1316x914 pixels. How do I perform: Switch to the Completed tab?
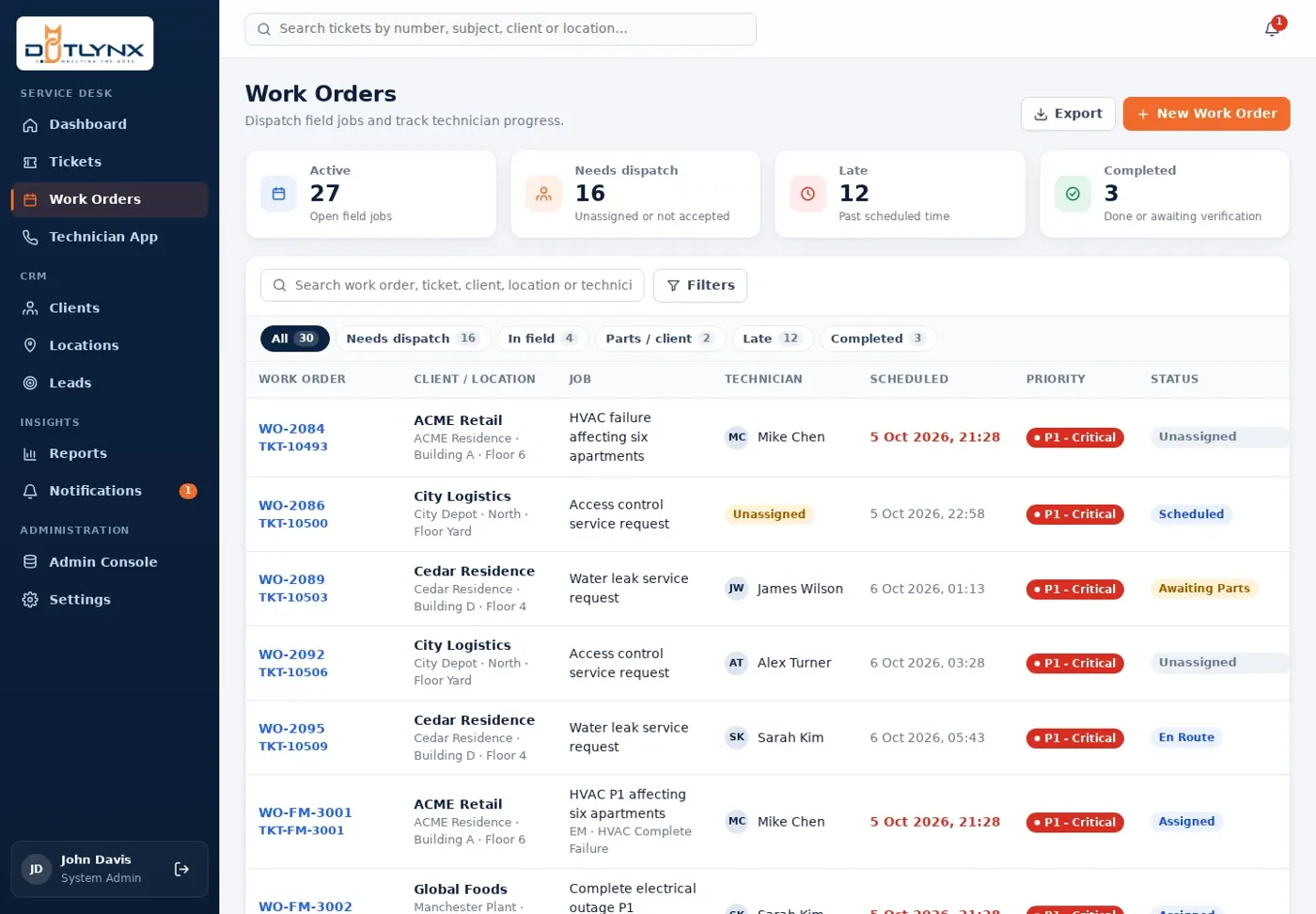pos(878,339)
